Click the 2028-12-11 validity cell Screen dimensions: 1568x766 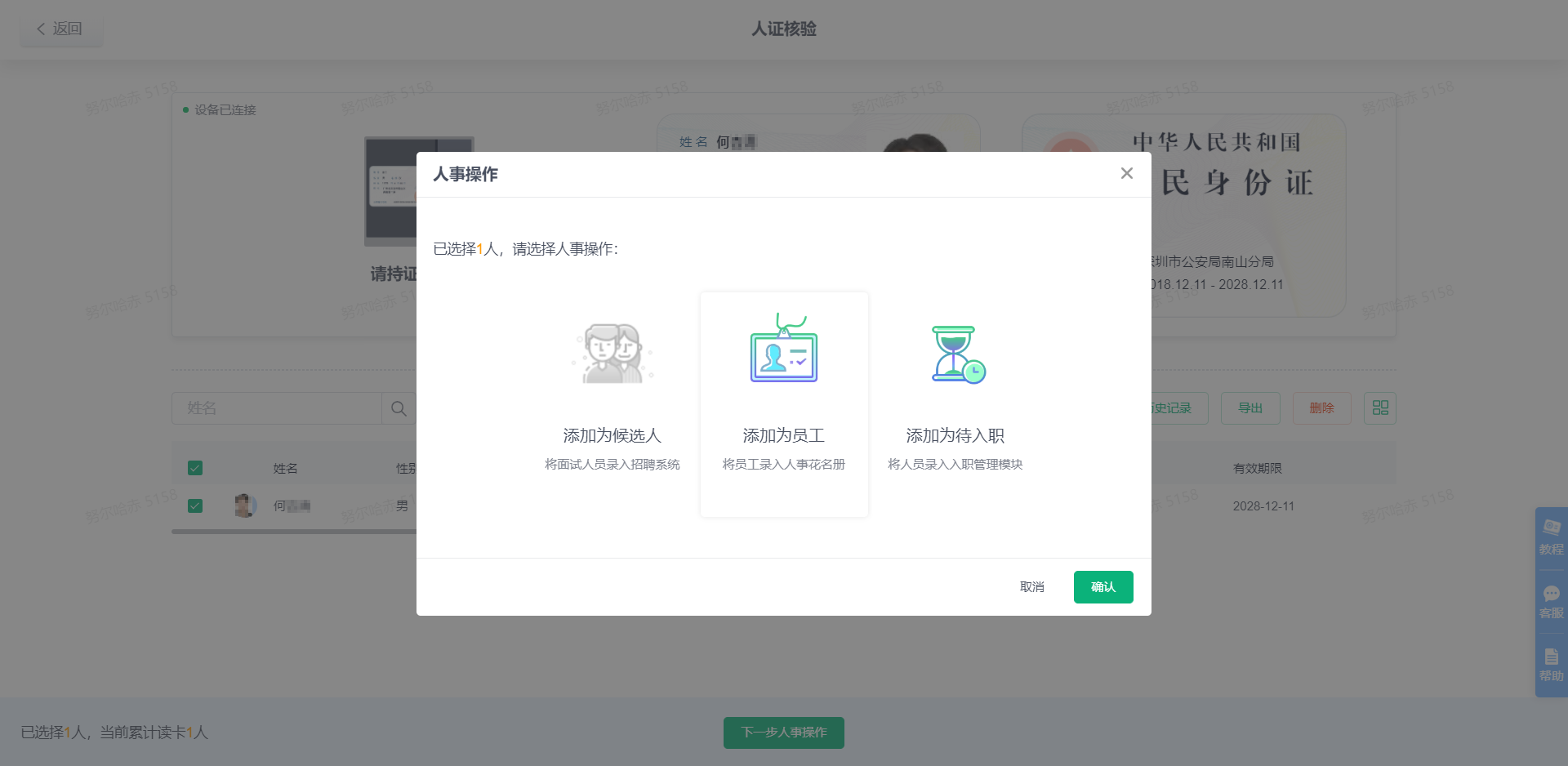[x=1263, y=505]
